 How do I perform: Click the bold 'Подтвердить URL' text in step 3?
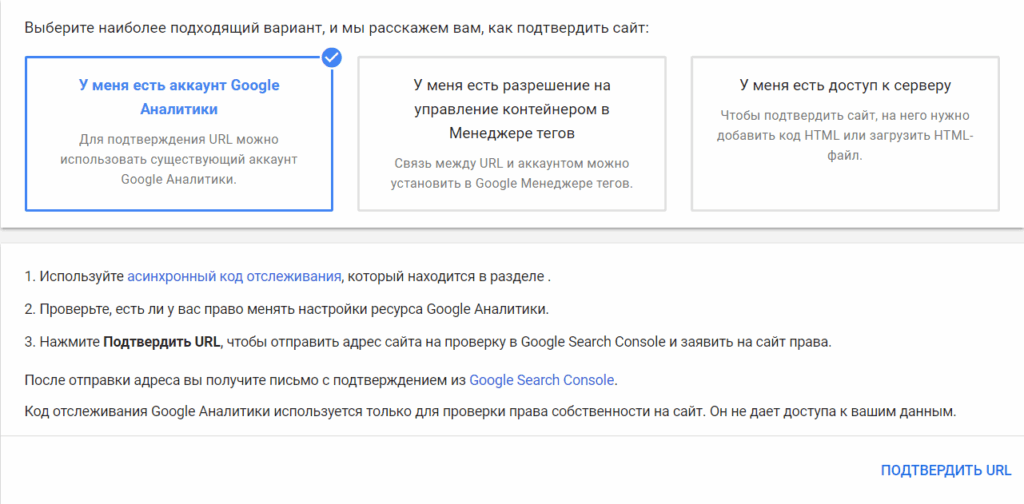tap(161, 342)
